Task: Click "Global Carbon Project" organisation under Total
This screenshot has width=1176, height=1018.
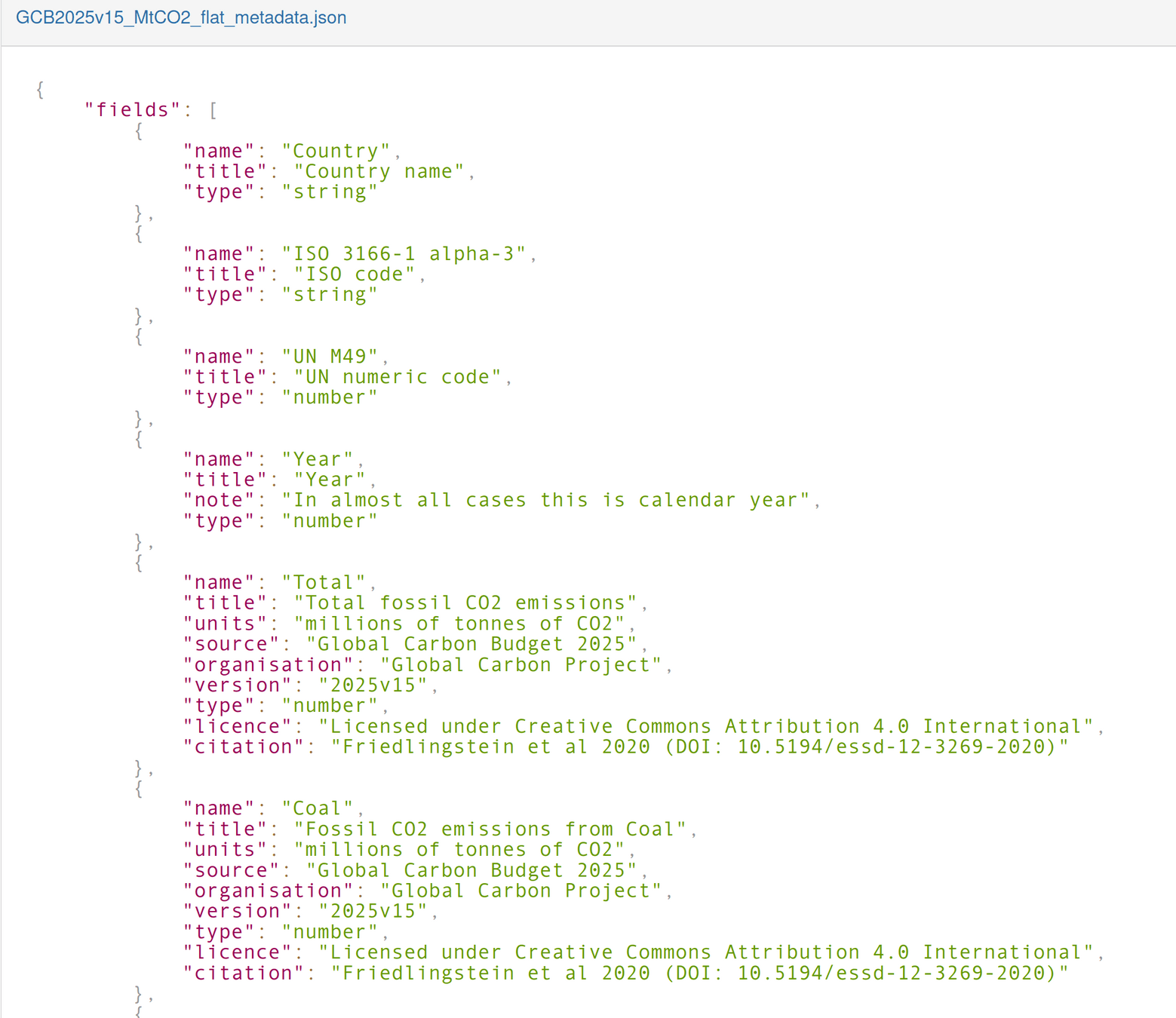Action: pos(520,664)
